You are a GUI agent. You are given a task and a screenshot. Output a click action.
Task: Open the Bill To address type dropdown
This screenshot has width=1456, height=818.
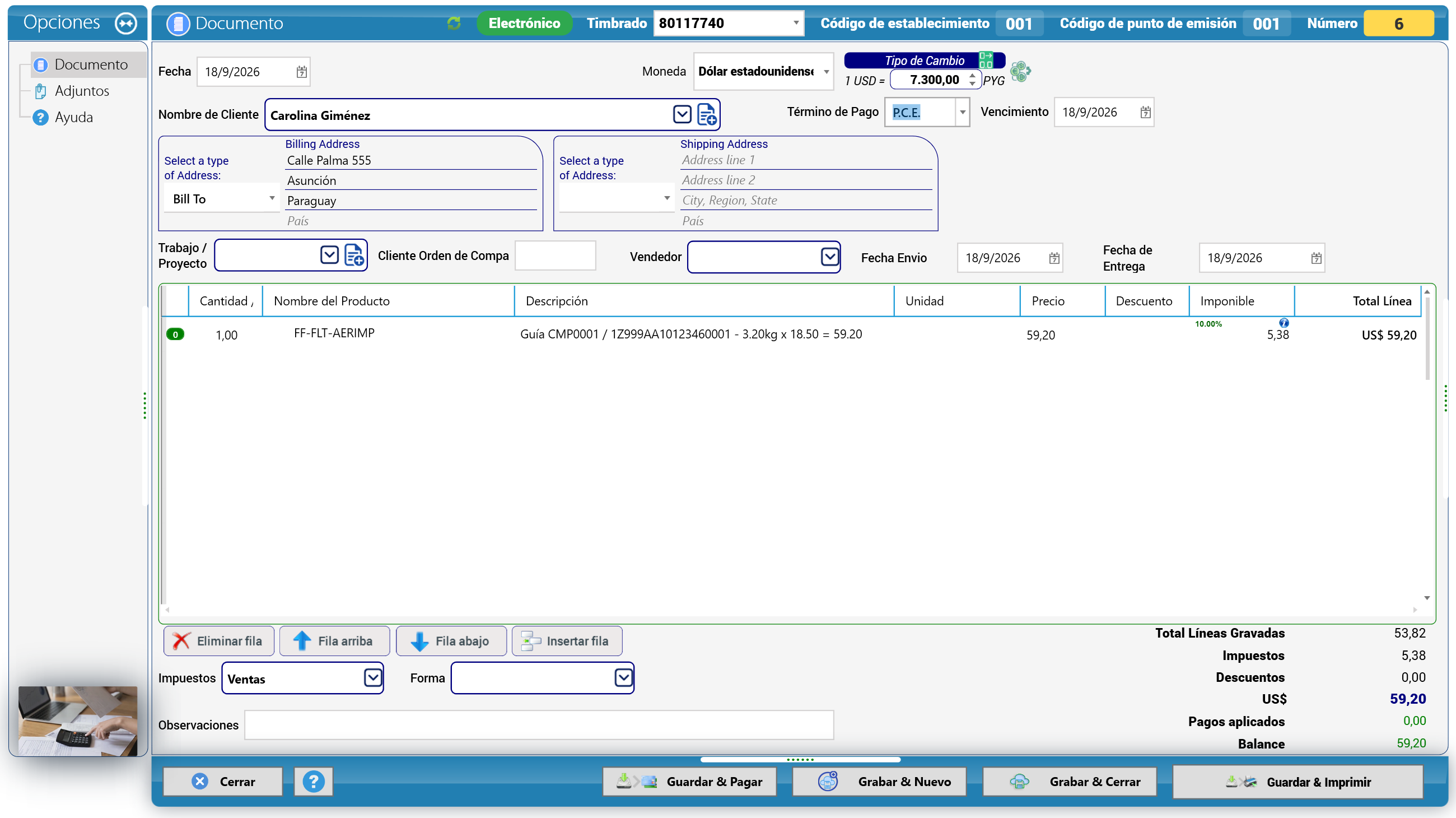[272, 198]
